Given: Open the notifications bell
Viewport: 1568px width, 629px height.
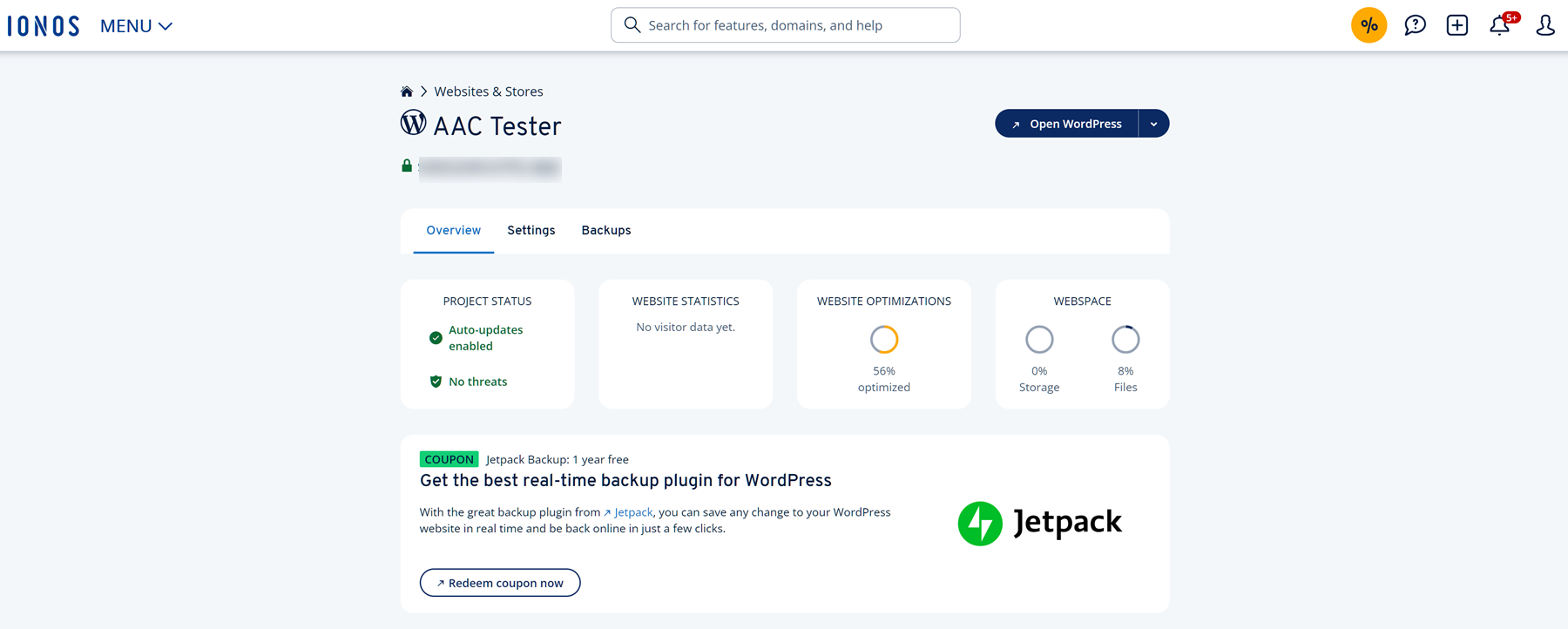Looking at the screenshot, I should pyautogui.click(x=1500, y=25).
